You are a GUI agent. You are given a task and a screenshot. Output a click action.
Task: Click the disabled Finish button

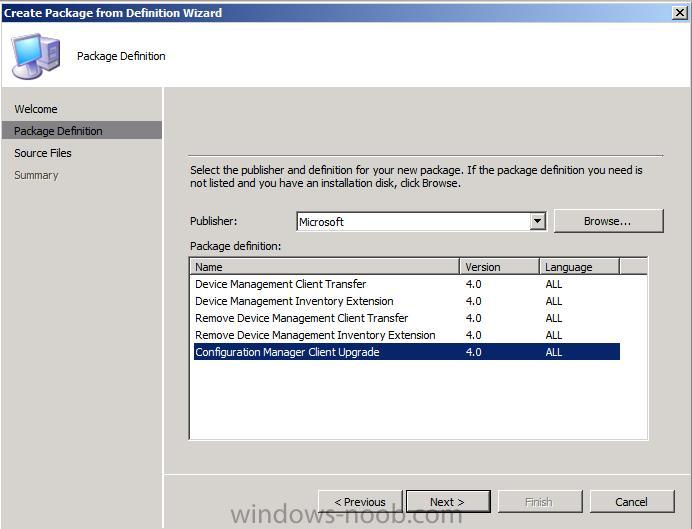(540, 502)
